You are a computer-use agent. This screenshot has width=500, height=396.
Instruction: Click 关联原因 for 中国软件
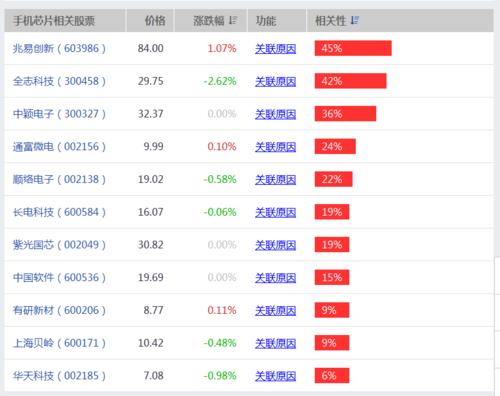(x=275, y=277)
